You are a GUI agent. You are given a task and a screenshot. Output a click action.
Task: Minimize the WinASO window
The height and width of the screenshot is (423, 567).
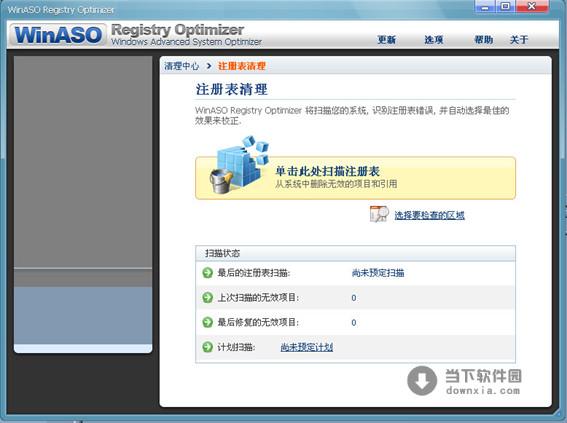pos(486,7)
